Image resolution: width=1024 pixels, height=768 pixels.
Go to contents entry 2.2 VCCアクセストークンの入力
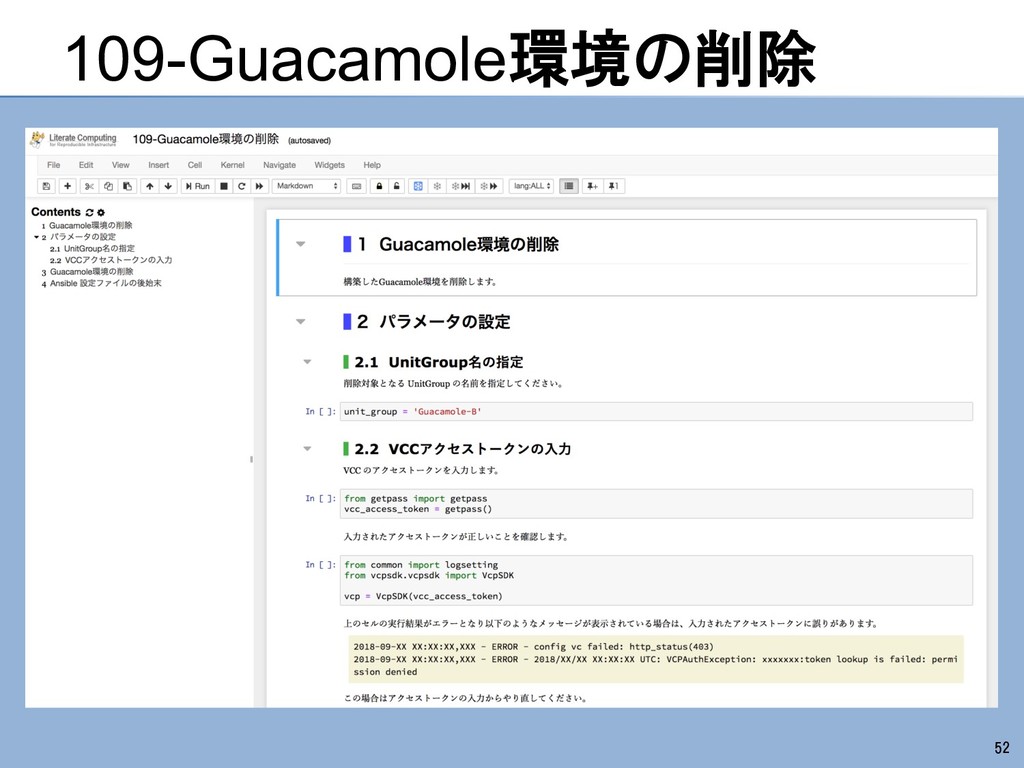click(x=111, y=260)
